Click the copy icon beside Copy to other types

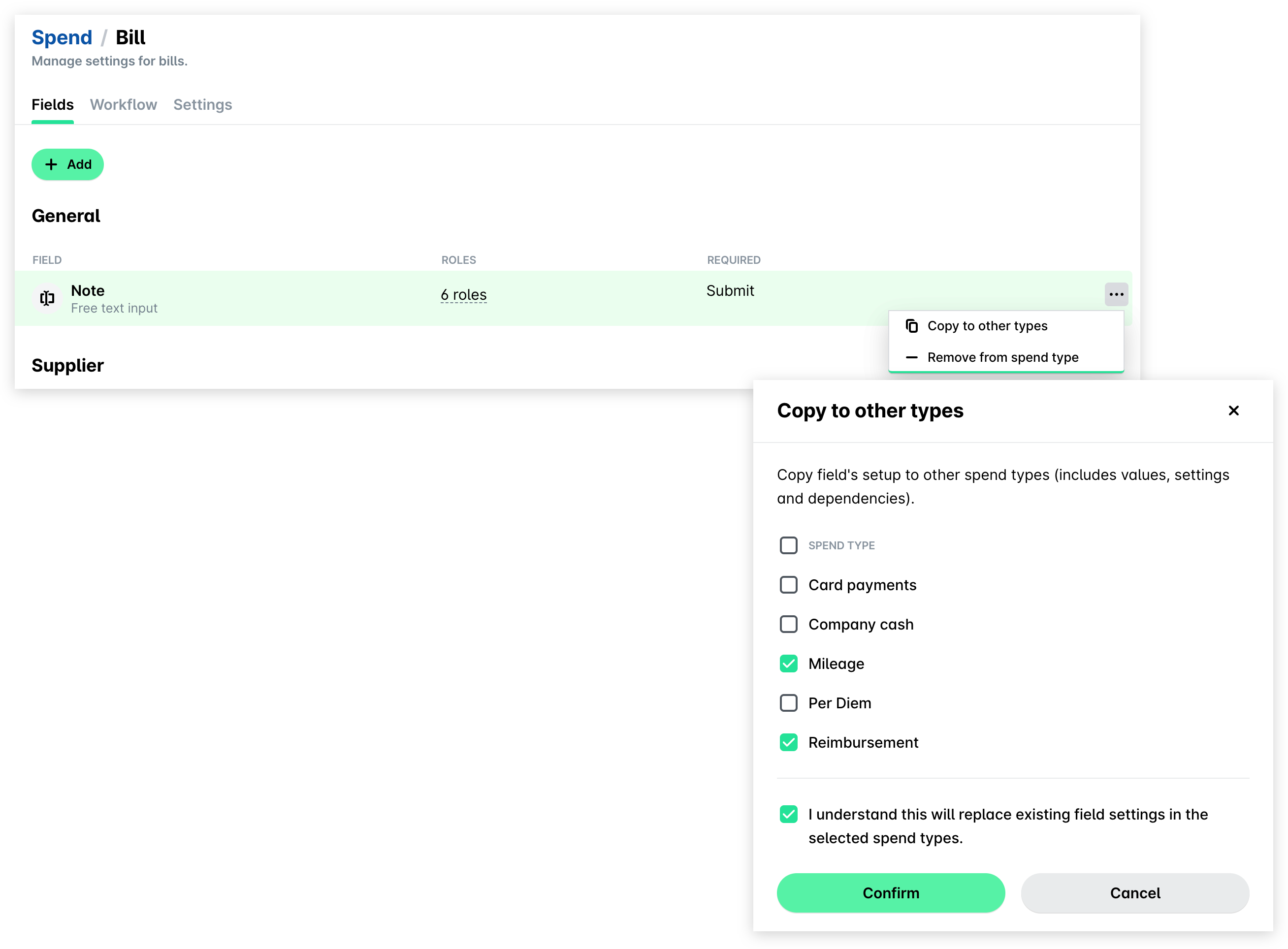(911, 326)
